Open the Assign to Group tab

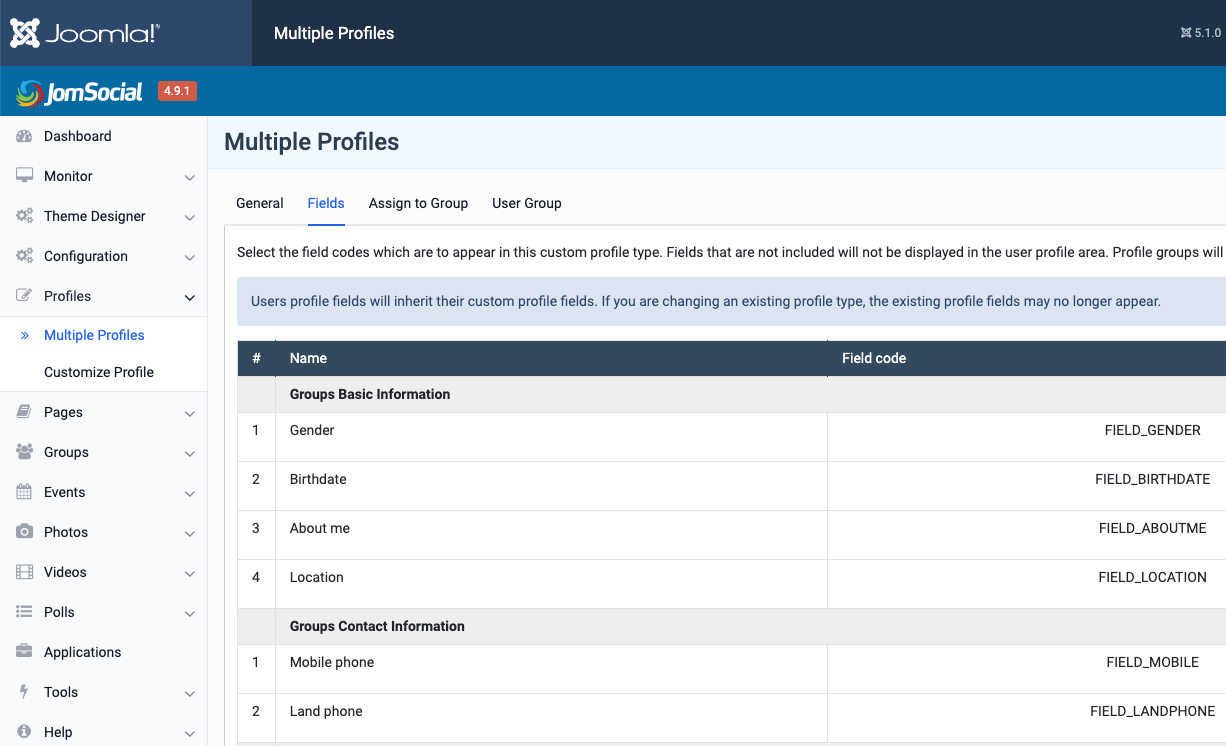point(418,203)
